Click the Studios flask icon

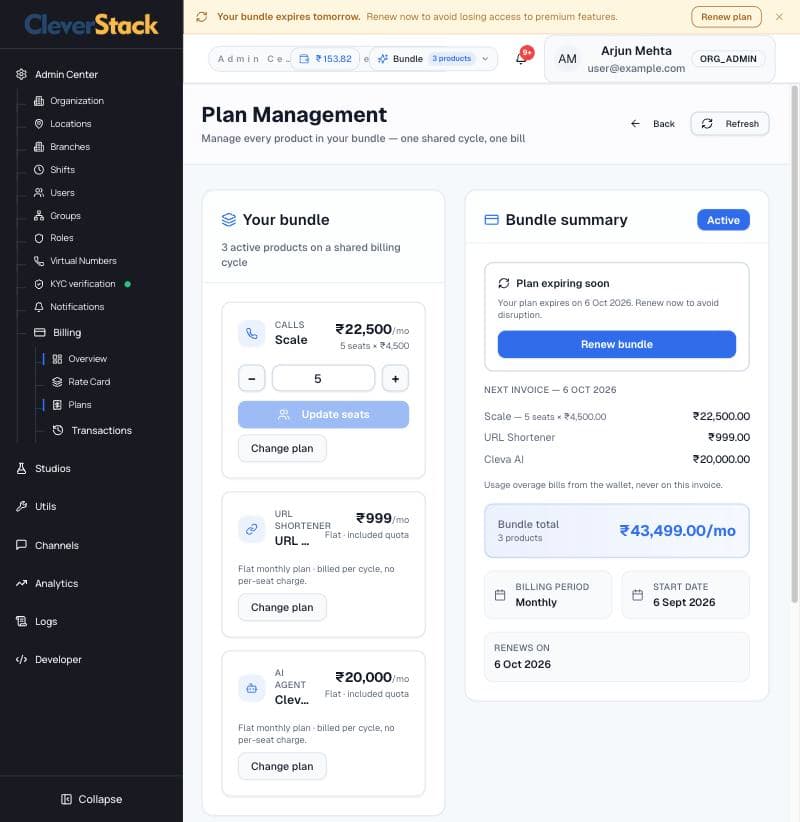click(x=21, y=469)
